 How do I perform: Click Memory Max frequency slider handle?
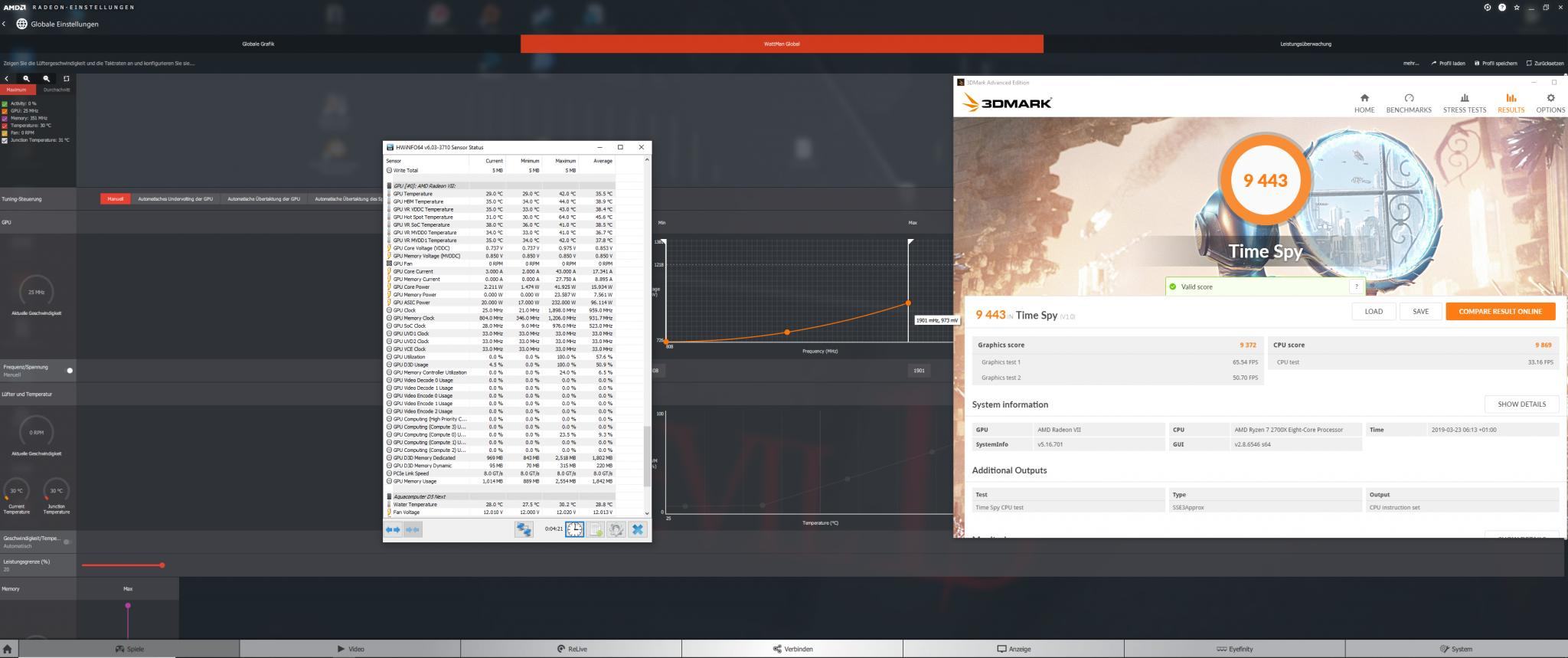pyautogui.click(x=128, y=605)
